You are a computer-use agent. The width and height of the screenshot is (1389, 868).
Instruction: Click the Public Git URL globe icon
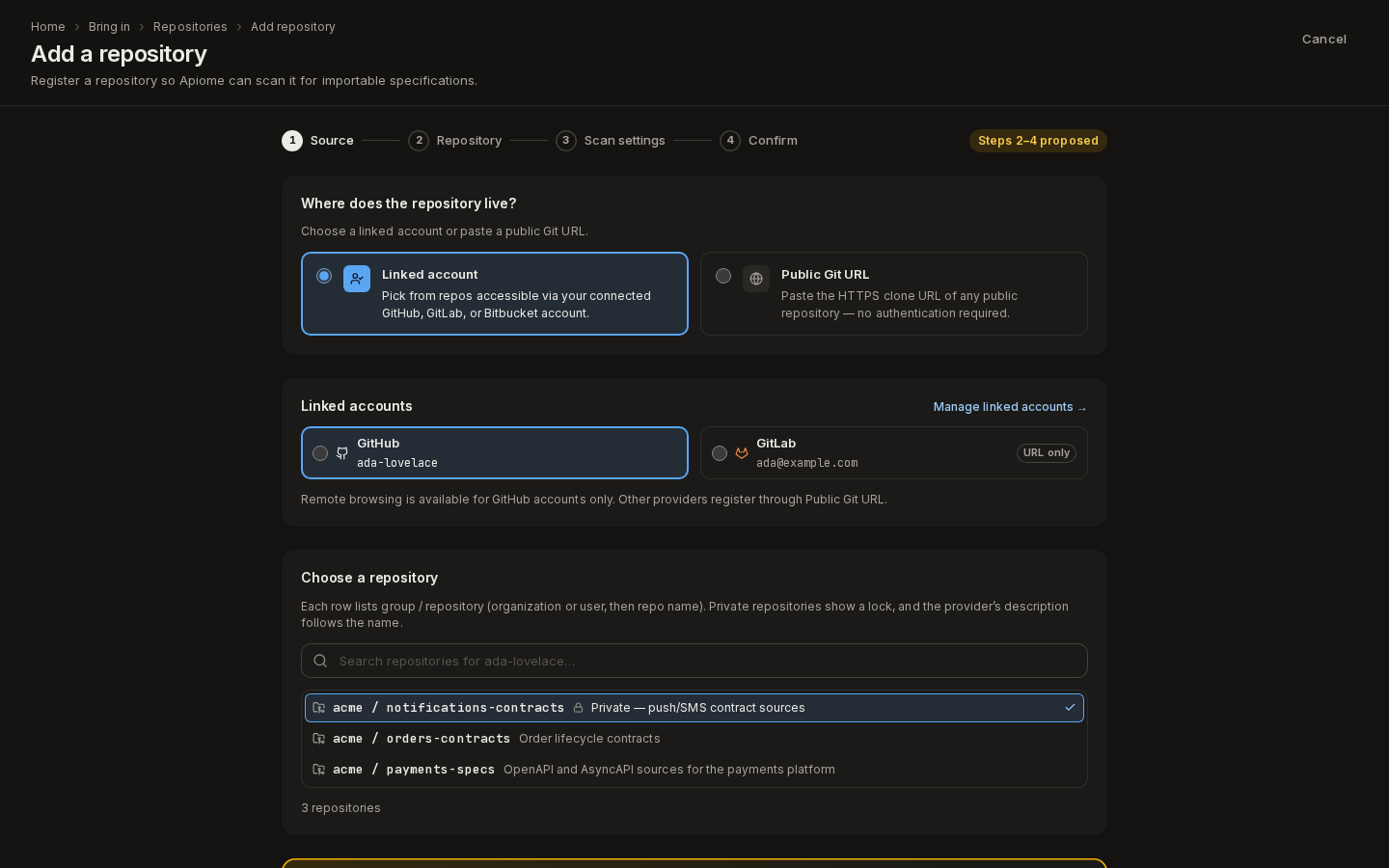pos(756,279)
